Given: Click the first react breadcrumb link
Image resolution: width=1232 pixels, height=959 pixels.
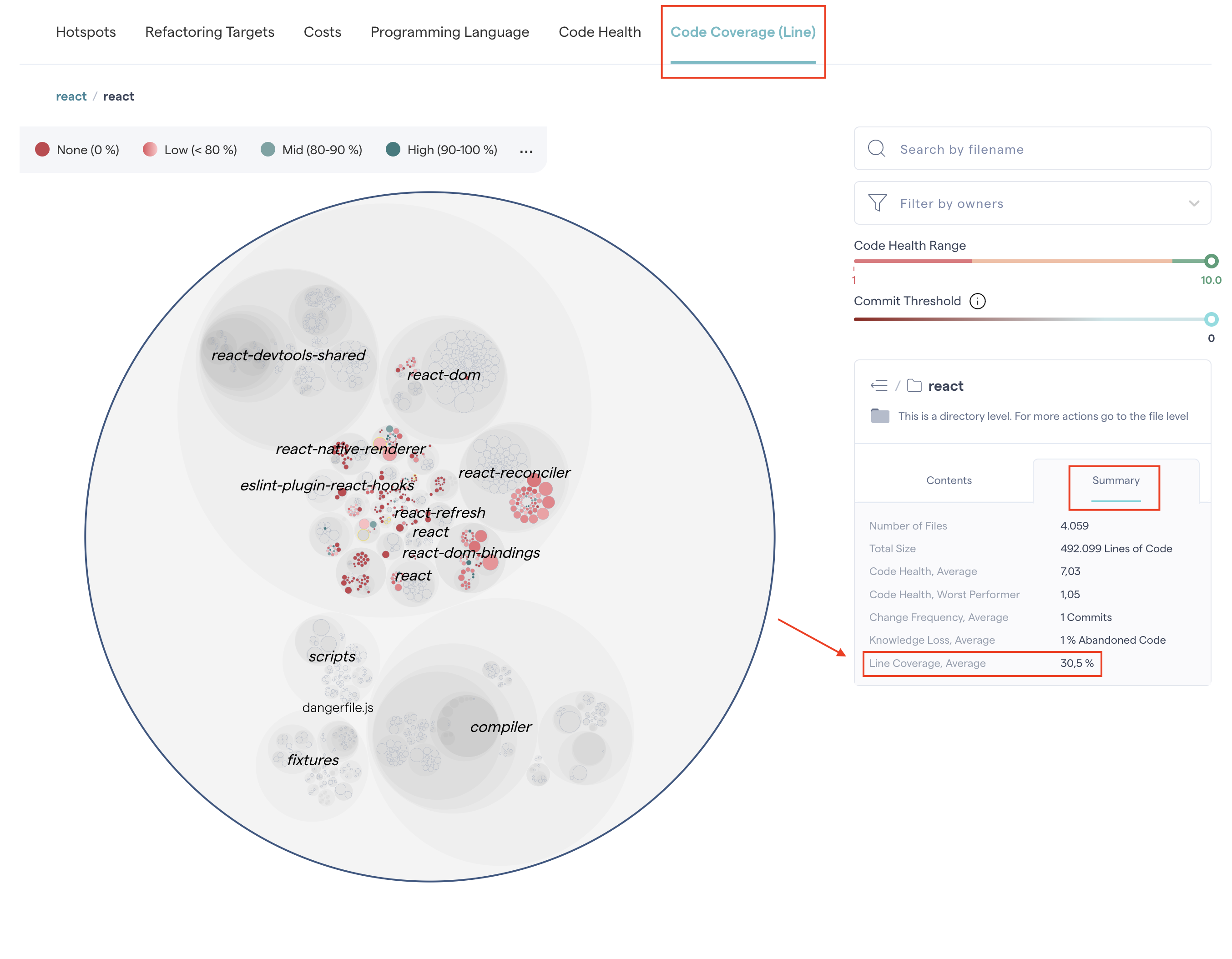Looking at the screenshot, I should [71, 96].
